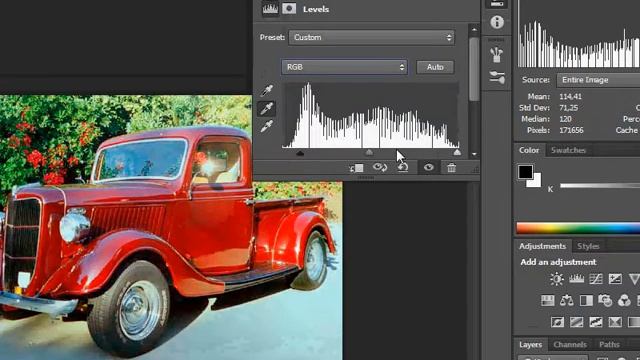This screenshot has height=360, width=640.
Task: Pick a color from the spectrum ramp
Action: click(x=578, y=228)
